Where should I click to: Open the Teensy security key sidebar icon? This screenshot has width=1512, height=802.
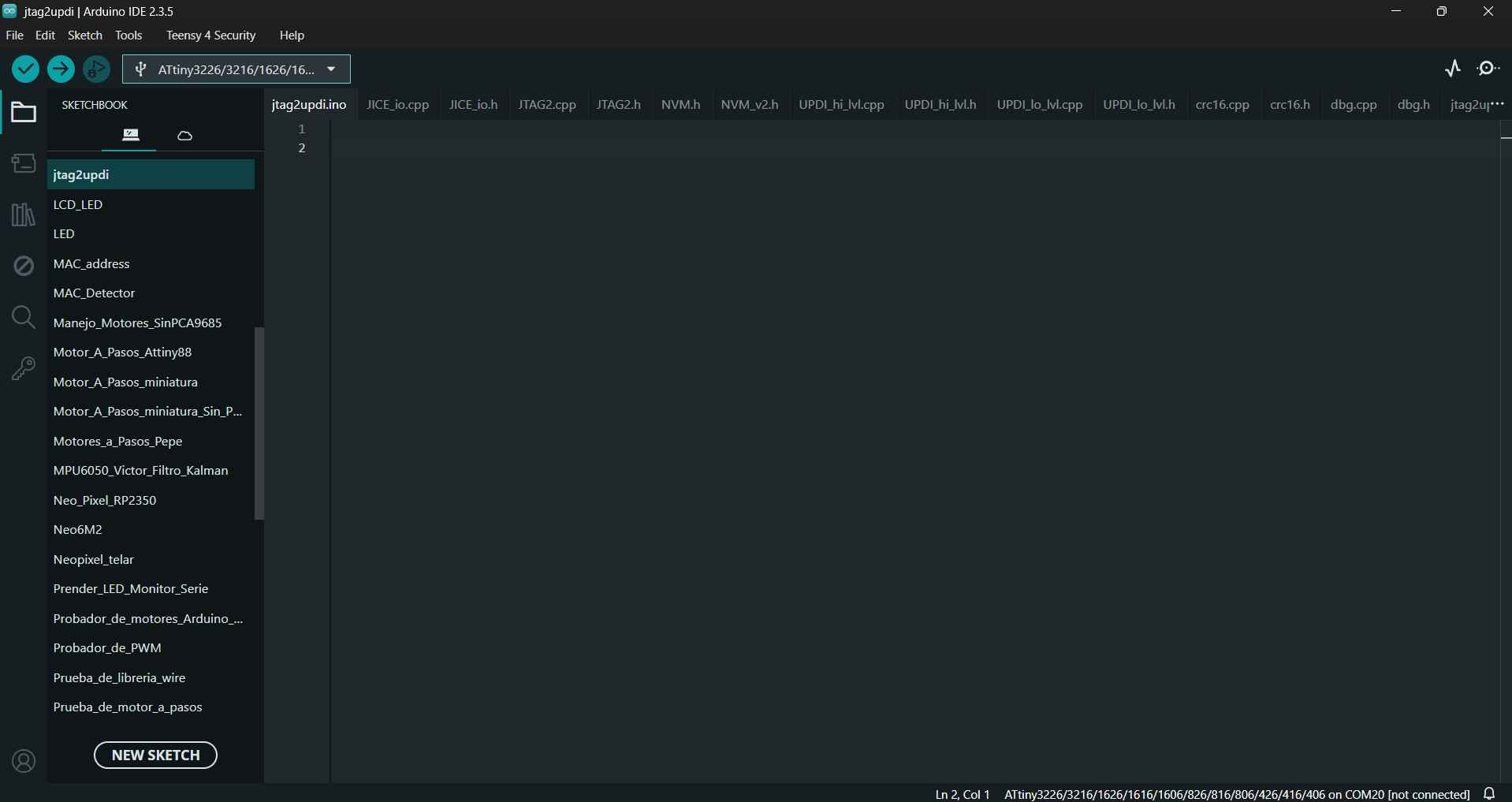pos(24,368)
